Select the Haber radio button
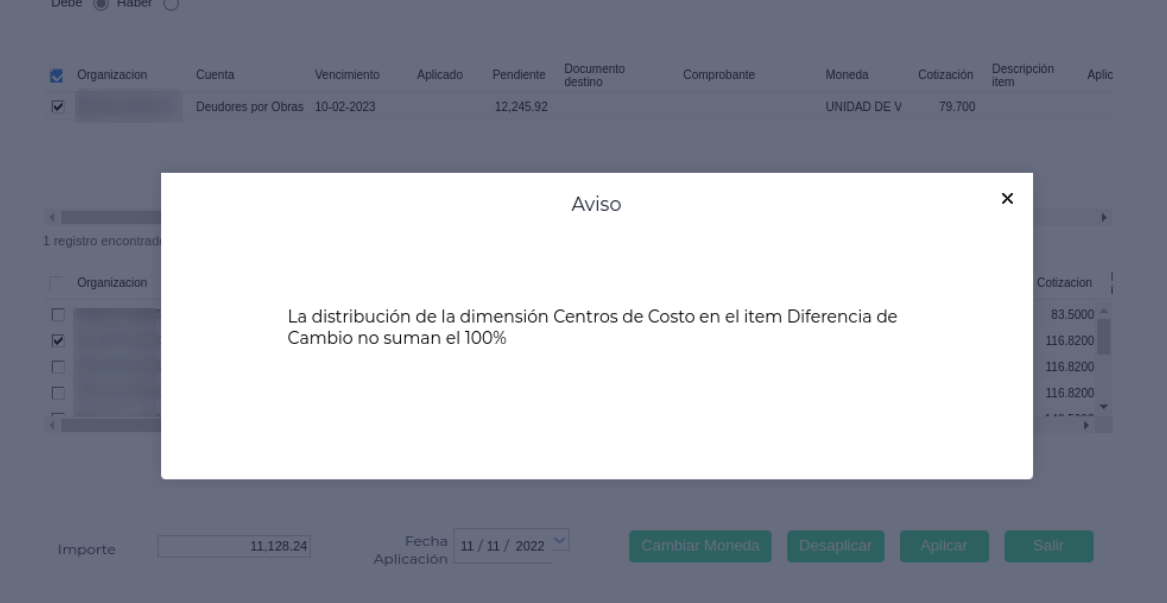This screenshot has height=603, width=1167. tap(169, 4)
